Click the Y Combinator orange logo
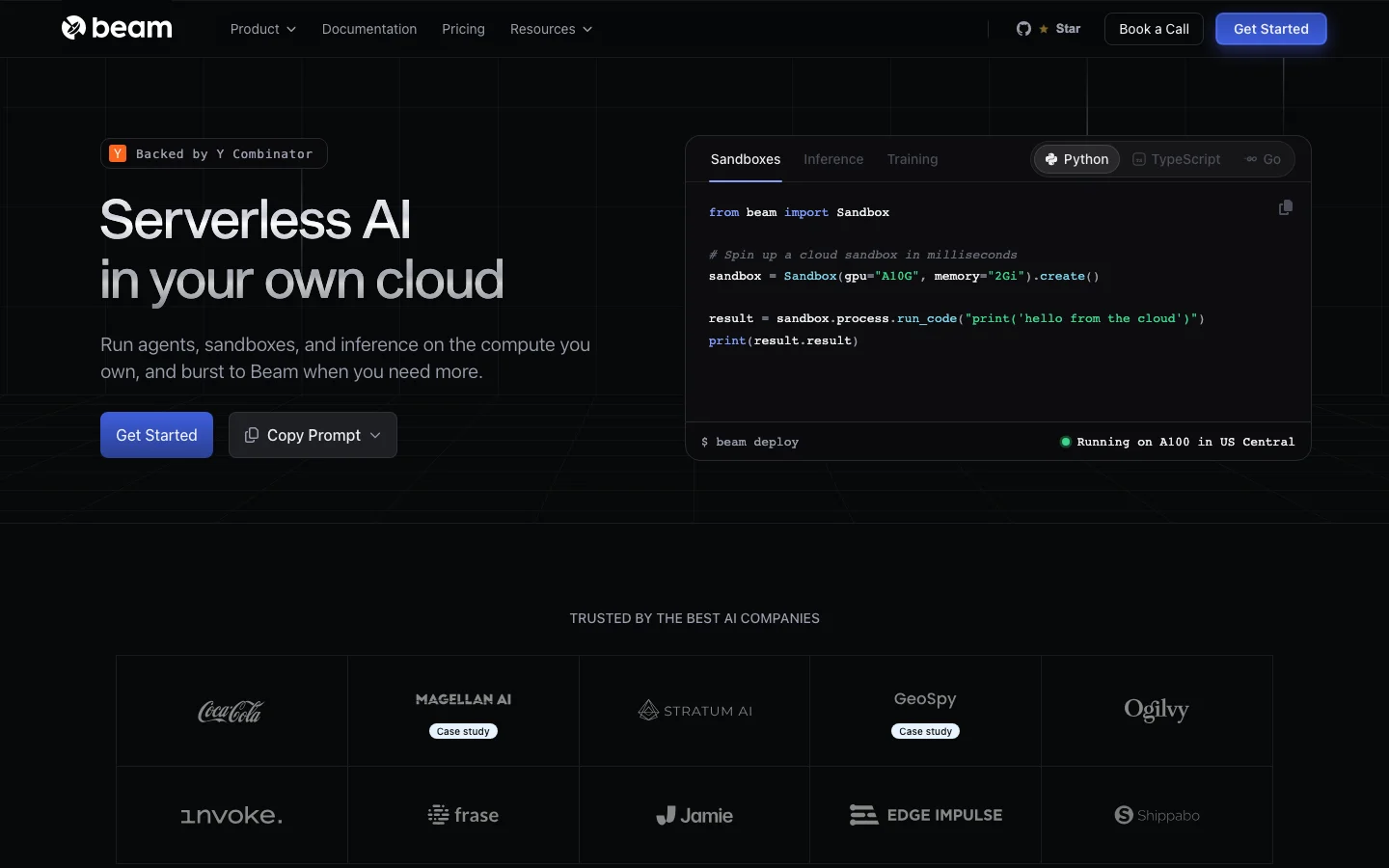This screenshot has height=868, width=1389. click(118, 153)
